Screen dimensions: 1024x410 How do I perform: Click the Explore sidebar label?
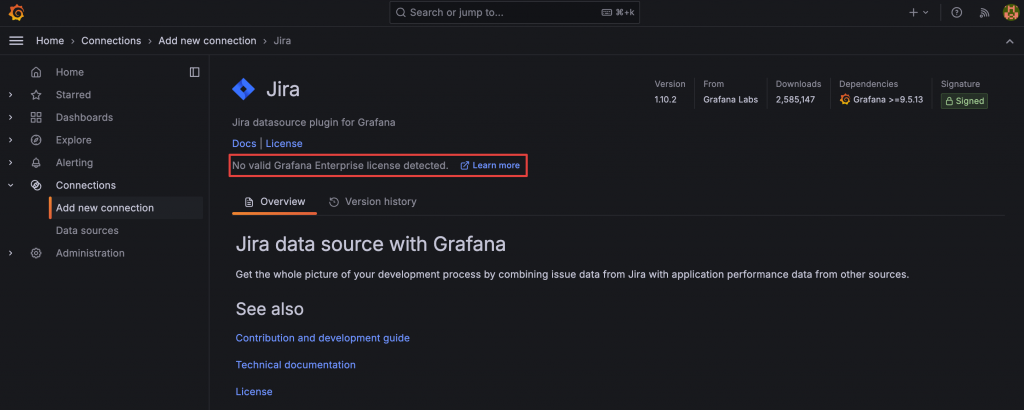[x=74, y=140]
